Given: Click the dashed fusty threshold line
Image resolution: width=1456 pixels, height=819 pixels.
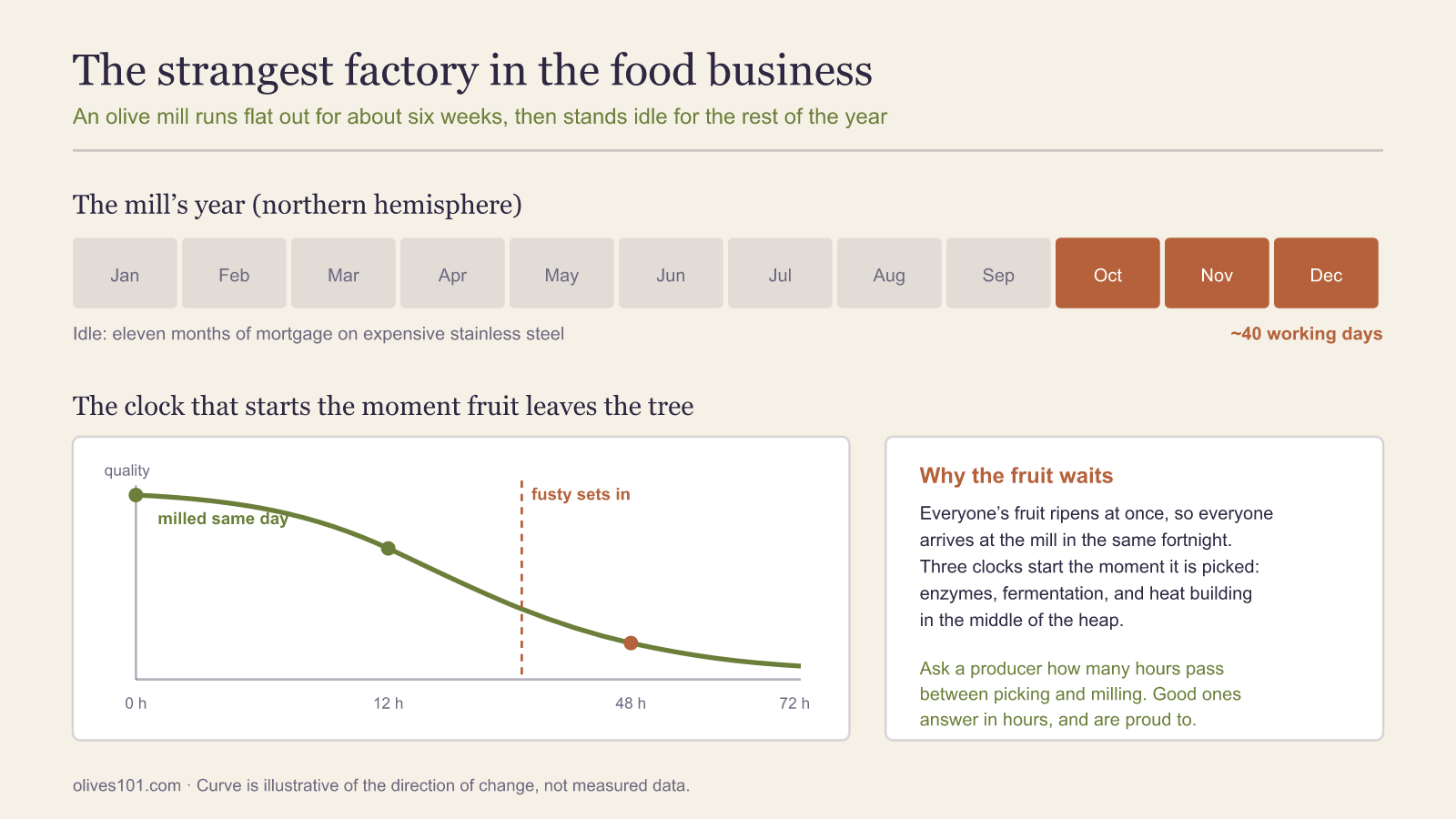Looking at the screenshot, I should coord(521,578).
